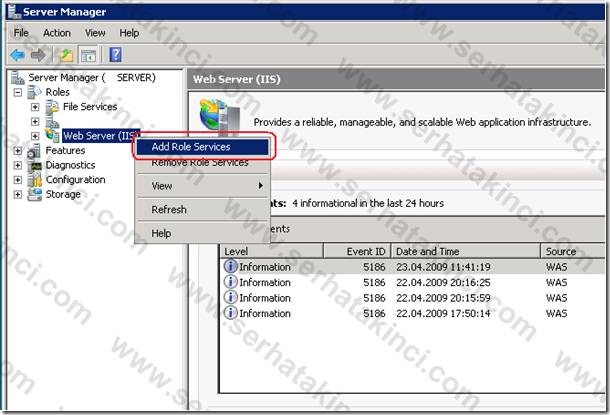Screen dimensions: 610x415
Task: Select the event dated 22.04.2009 20:16:25
Action: (x=412, y=282)
